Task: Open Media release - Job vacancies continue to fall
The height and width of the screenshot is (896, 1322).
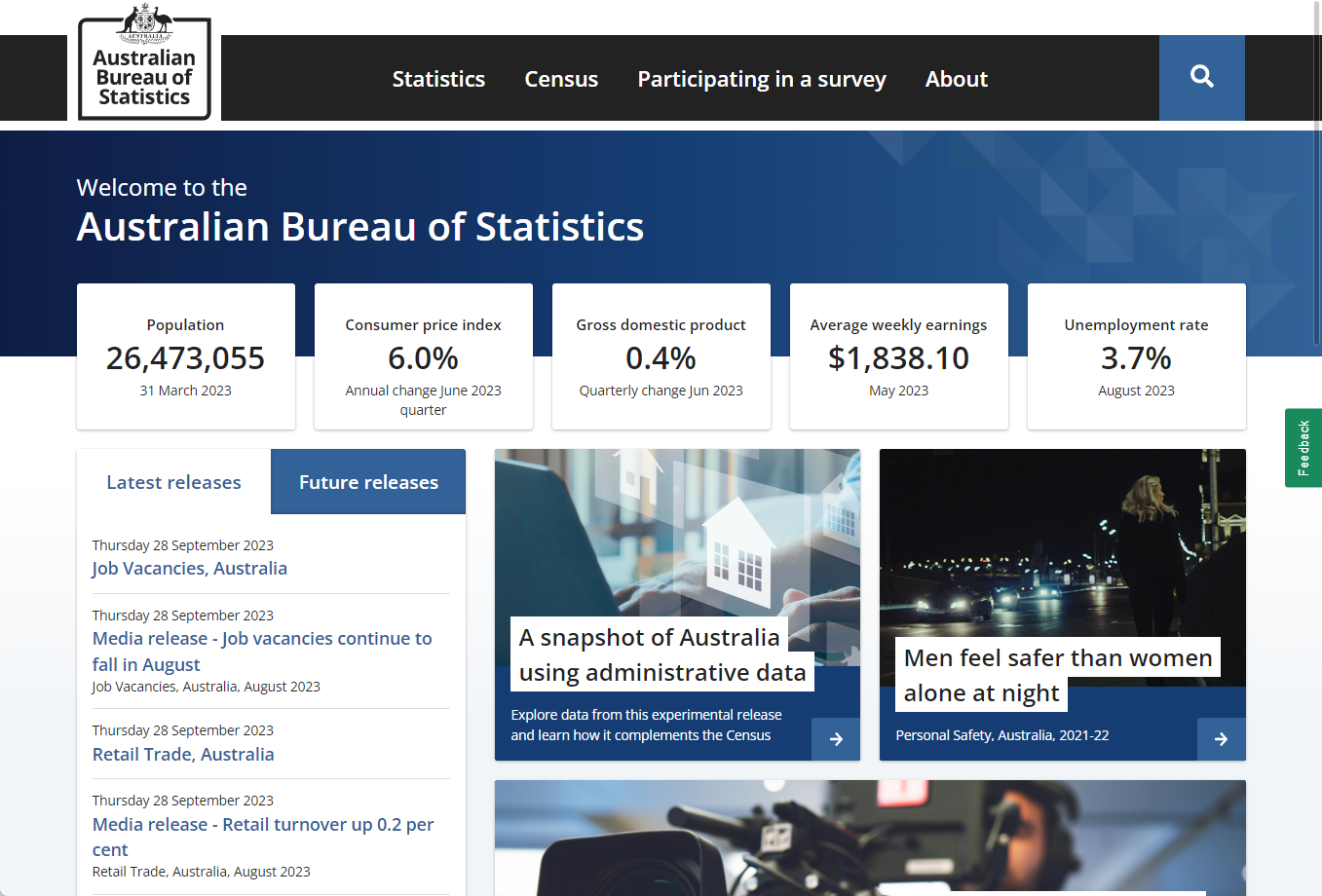Action: tap(262, 652)
